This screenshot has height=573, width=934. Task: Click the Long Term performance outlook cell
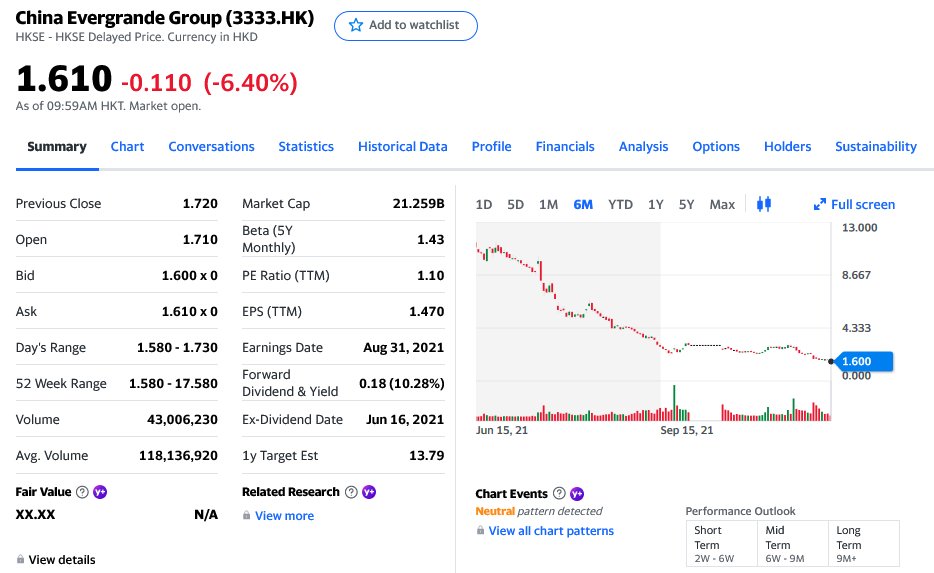(864, 543)
